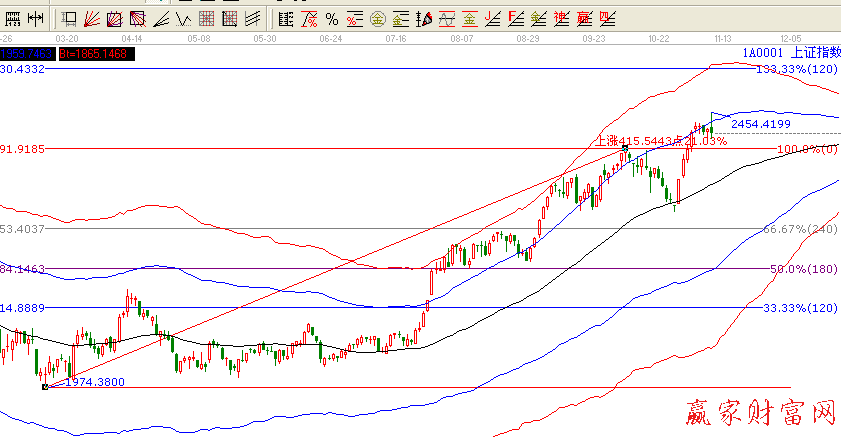
Task: Click the plain percent sign icon
Action: [x=332, y=18]
